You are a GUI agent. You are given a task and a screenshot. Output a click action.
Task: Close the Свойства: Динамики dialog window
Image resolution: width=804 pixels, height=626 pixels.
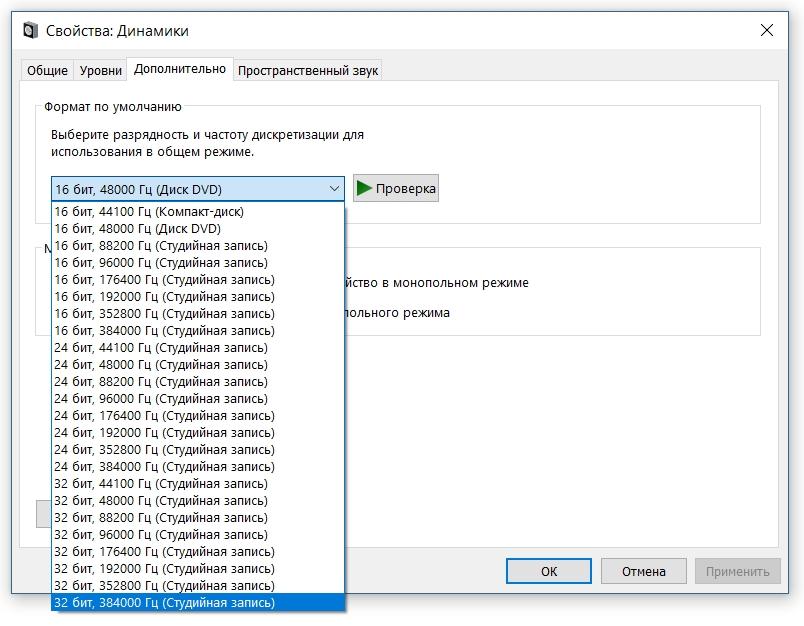pos(767,31)
